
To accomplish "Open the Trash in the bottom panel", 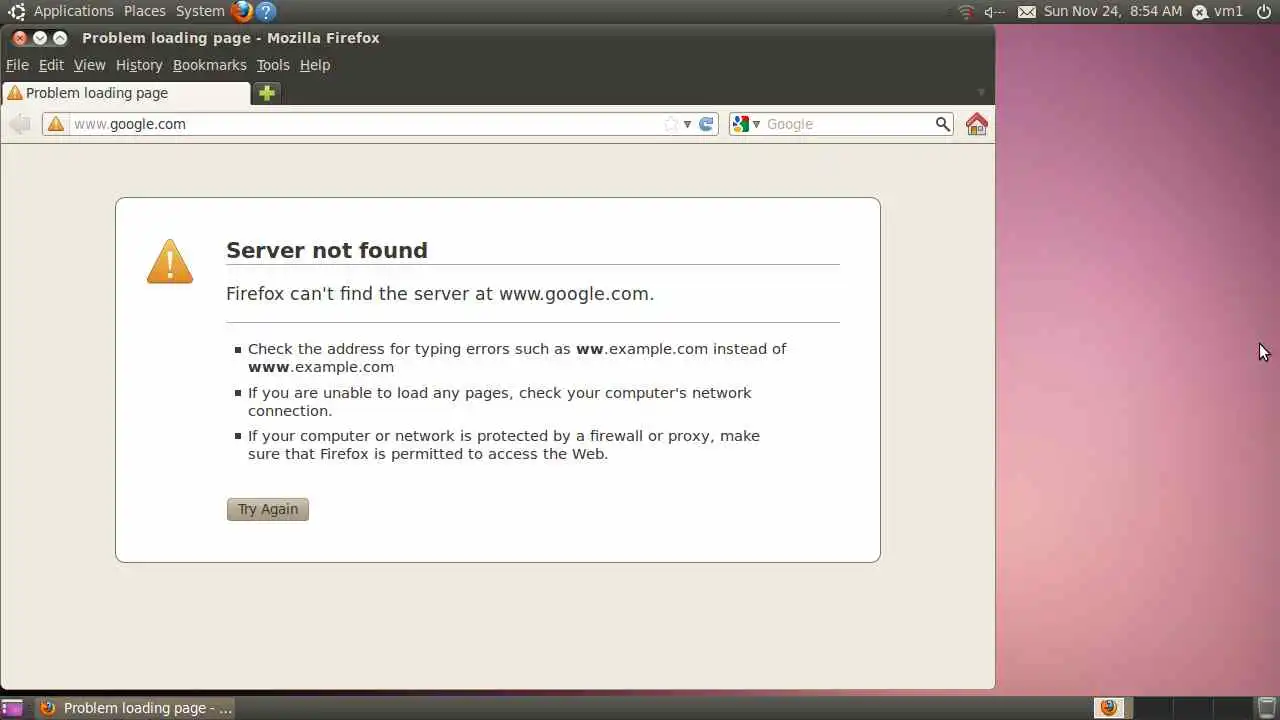I will 1267,708.
